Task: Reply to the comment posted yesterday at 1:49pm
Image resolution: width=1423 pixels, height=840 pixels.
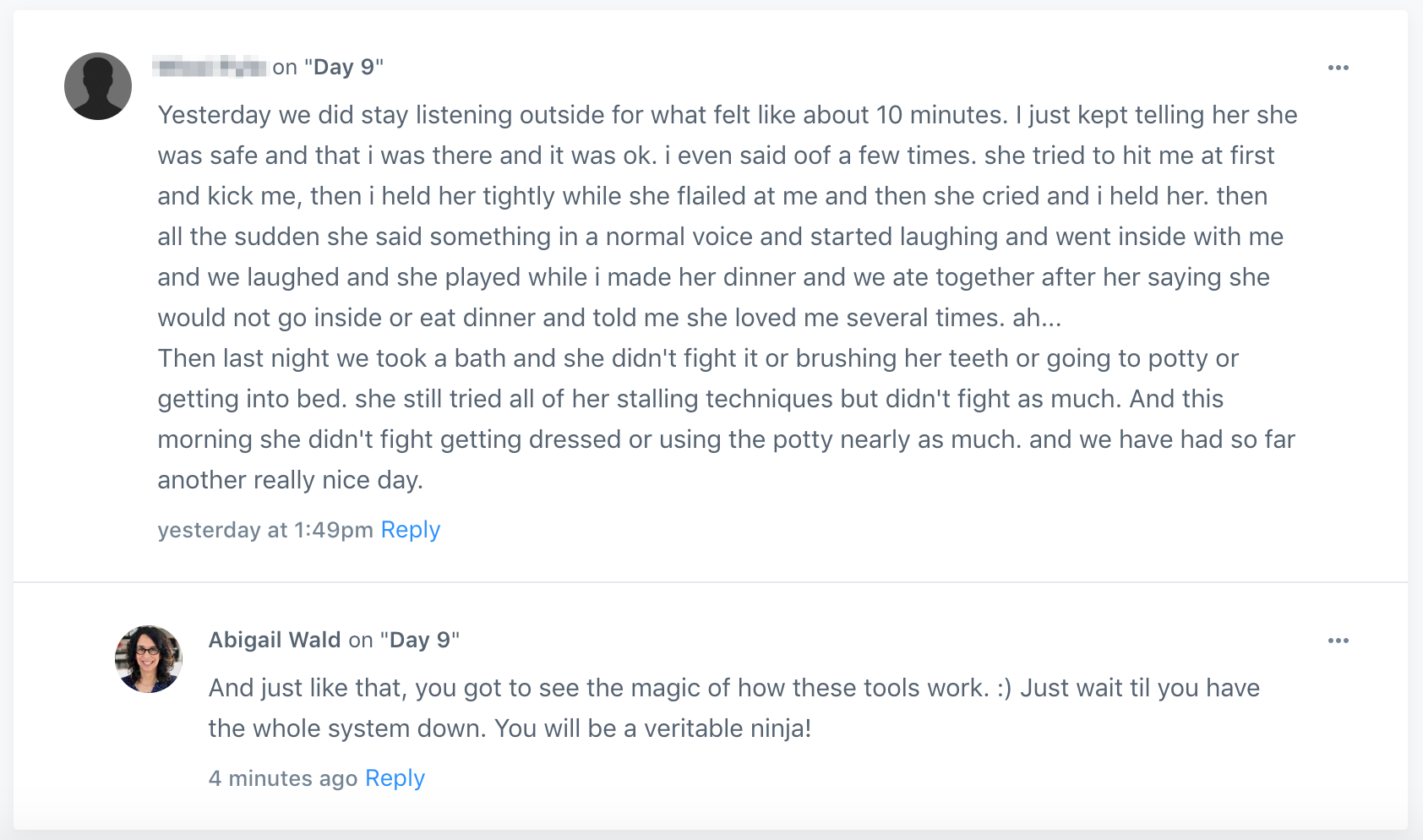Action: 411,530
